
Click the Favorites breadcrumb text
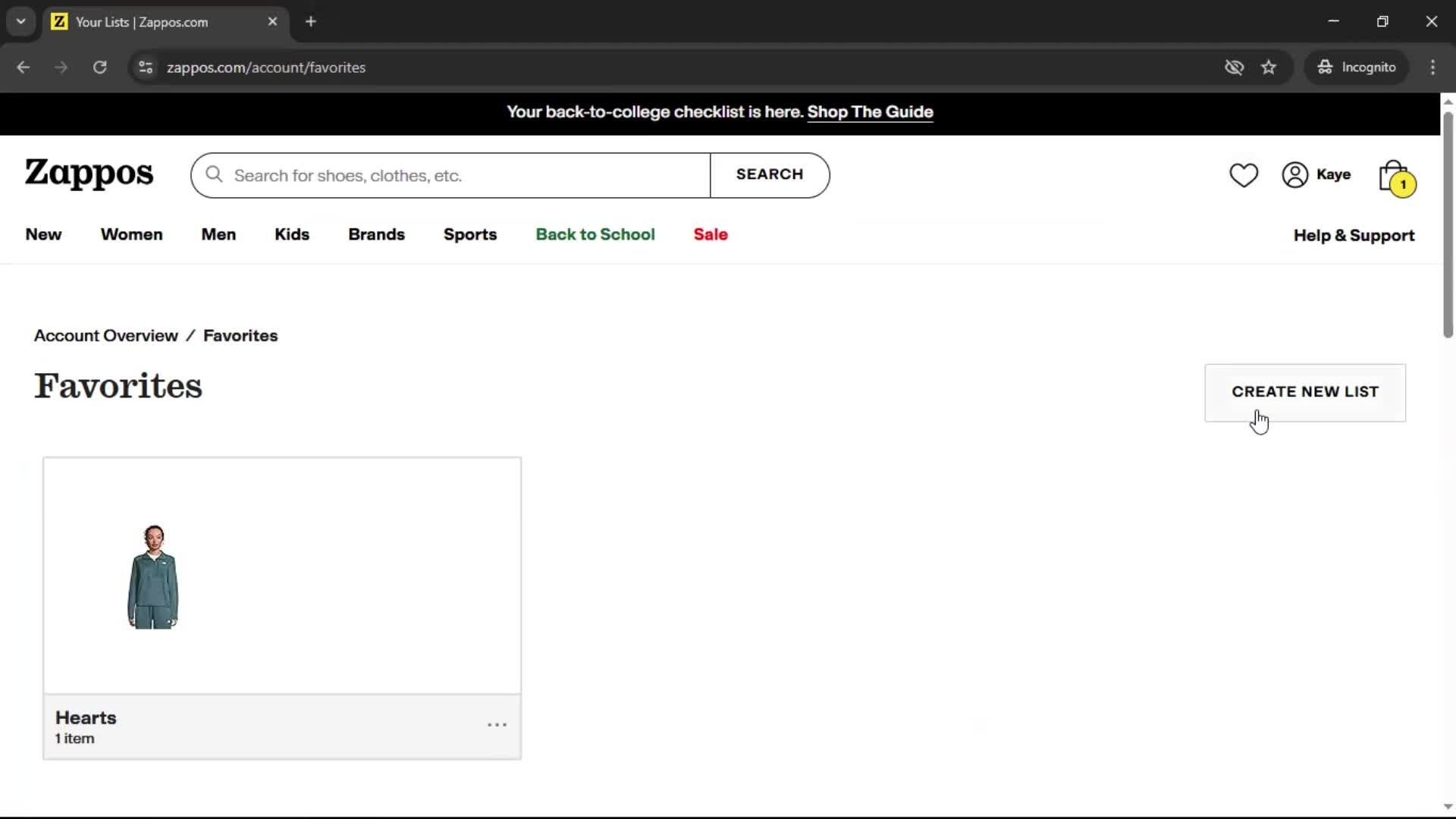point(240,336)
